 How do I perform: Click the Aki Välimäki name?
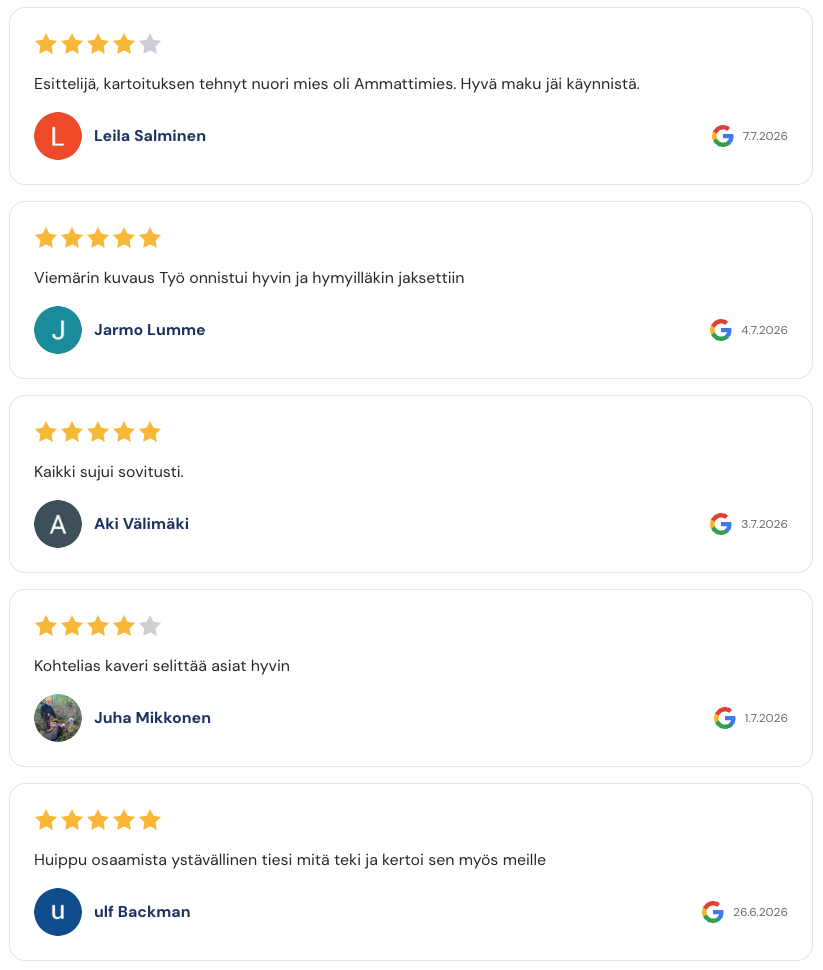pos(142,524)
